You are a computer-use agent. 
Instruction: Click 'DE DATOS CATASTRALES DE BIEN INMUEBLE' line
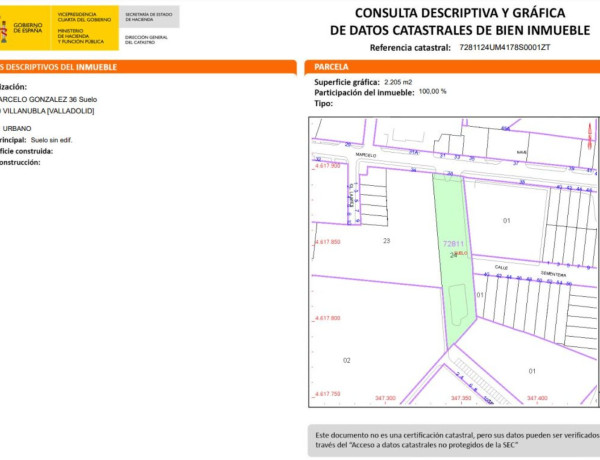tap(460, 30)
